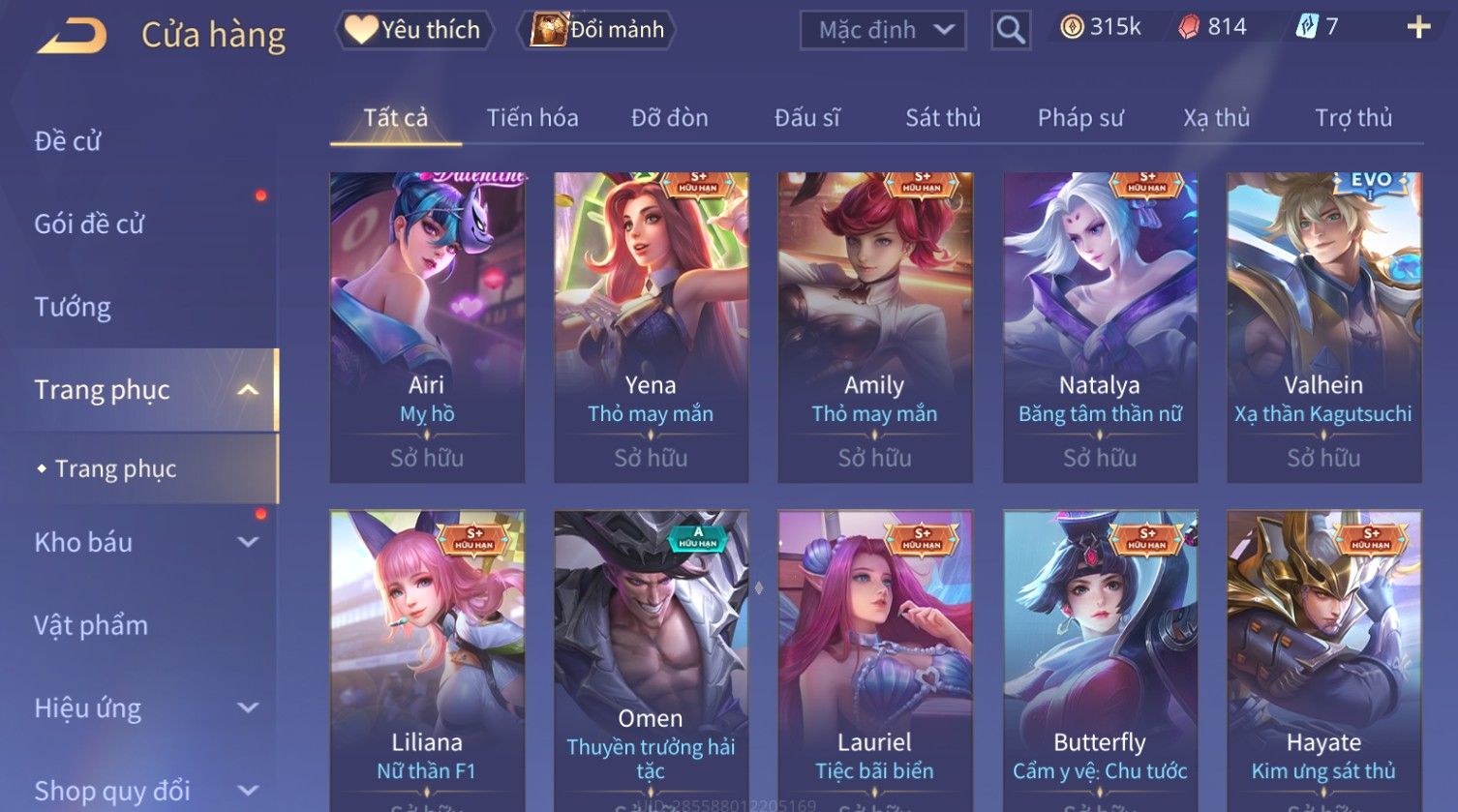Go to Tướng in sidebar
This screenshot has width=1458, height=812.
point(73,307)
